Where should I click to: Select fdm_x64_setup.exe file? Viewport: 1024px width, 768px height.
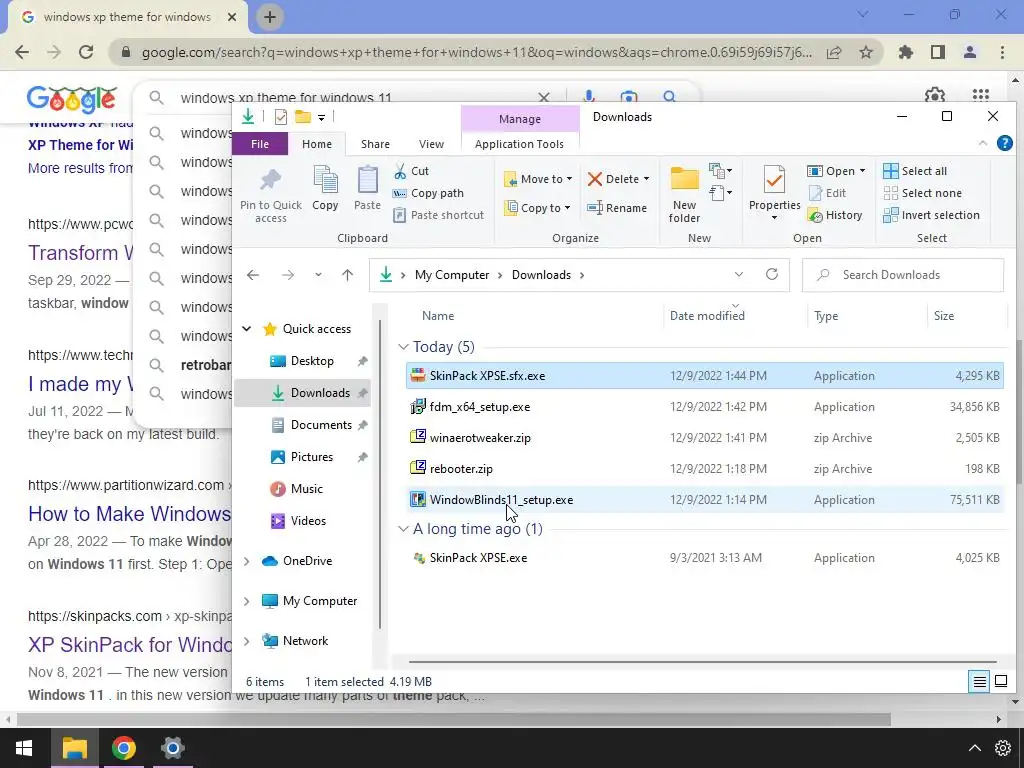[x=705, y=407]
